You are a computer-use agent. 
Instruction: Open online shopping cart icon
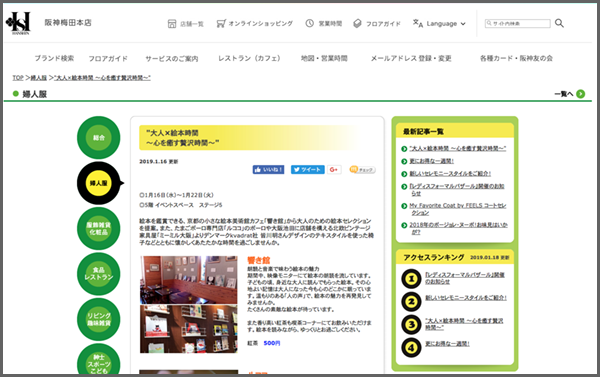click(221, 24)
